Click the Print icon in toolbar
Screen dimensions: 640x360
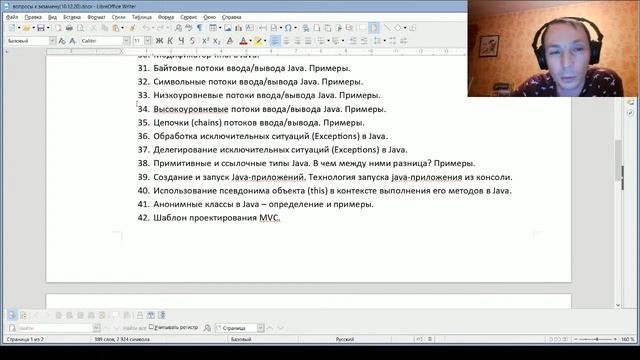point(69,28)
